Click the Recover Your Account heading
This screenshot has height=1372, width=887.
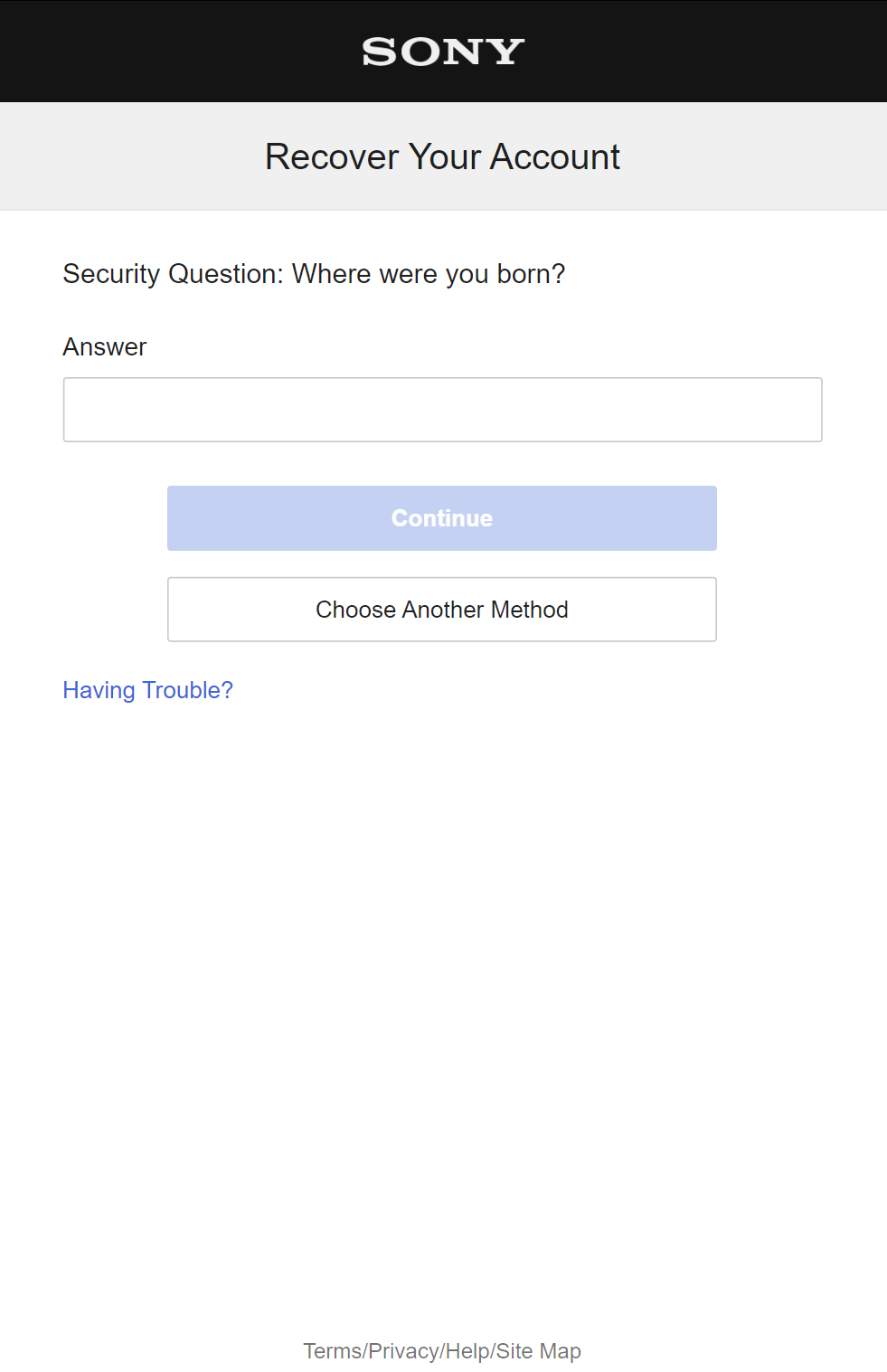click(x=442, y=157)
